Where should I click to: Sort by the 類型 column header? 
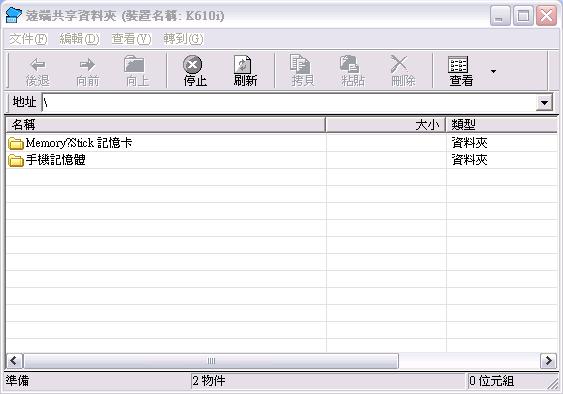pyautogui.click(x=502, y=125)
